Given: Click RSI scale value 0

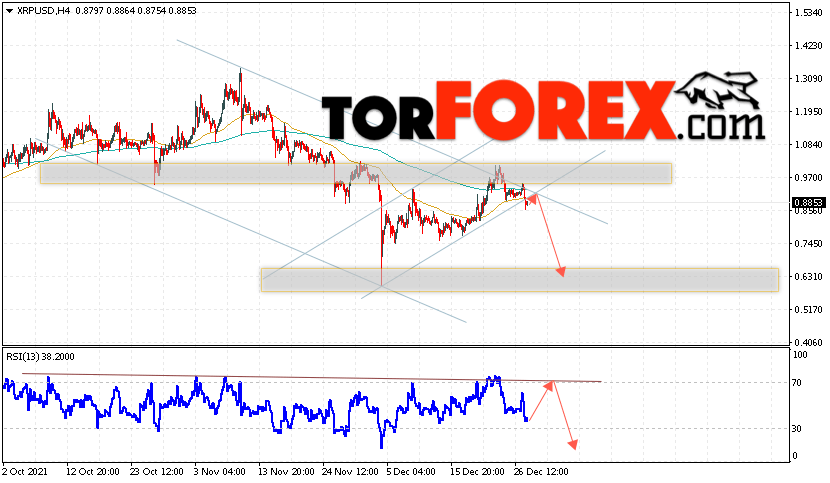Looking at the screenshot, I should tap(795, 456).
